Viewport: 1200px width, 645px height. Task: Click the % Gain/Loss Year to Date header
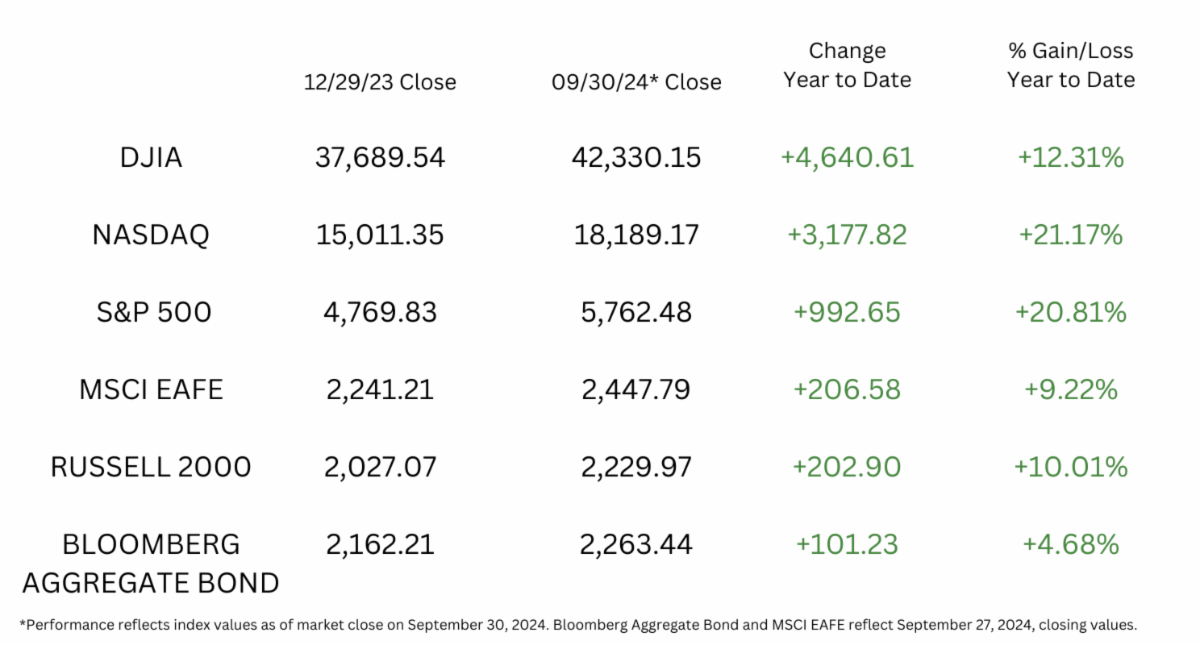click(x=1071, y=65)
